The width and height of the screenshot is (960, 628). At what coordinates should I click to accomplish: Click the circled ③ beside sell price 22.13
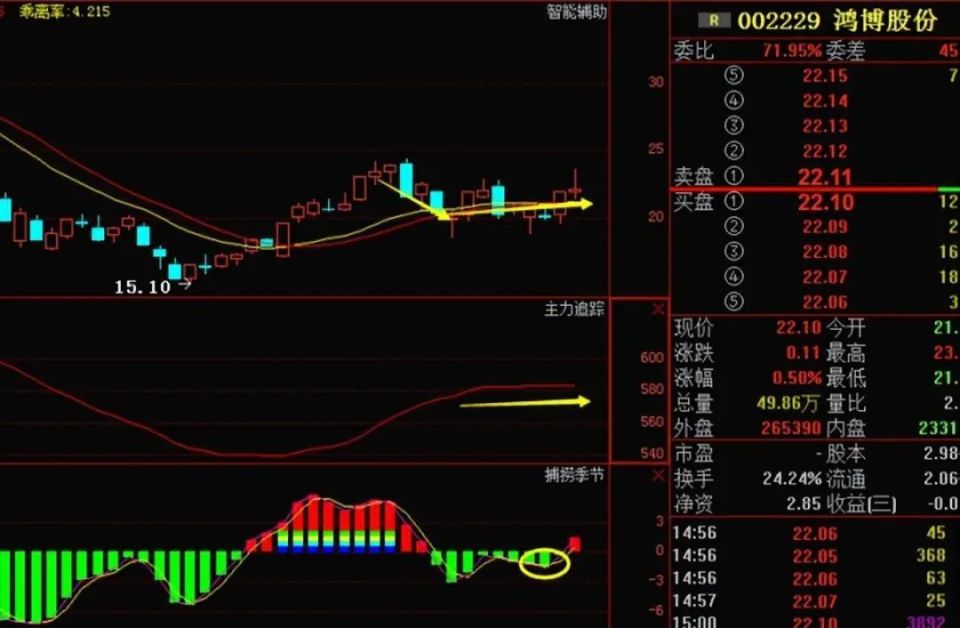click(733, 125)
